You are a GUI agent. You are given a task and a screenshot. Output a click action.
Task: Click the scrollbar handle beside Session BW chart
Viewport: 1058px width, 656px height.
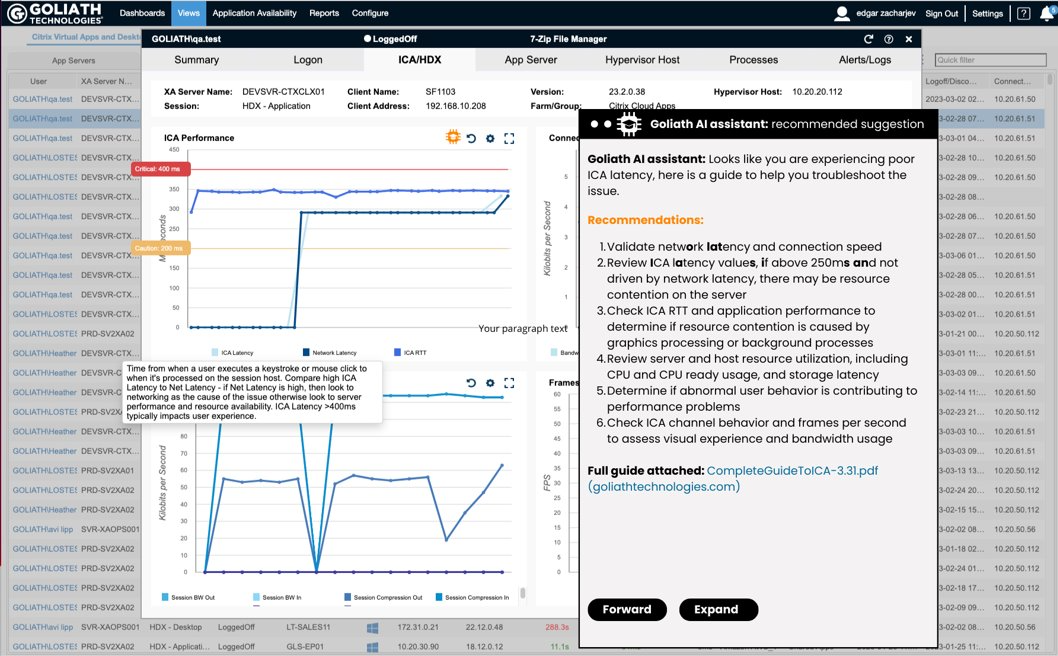tap(522, 593)
